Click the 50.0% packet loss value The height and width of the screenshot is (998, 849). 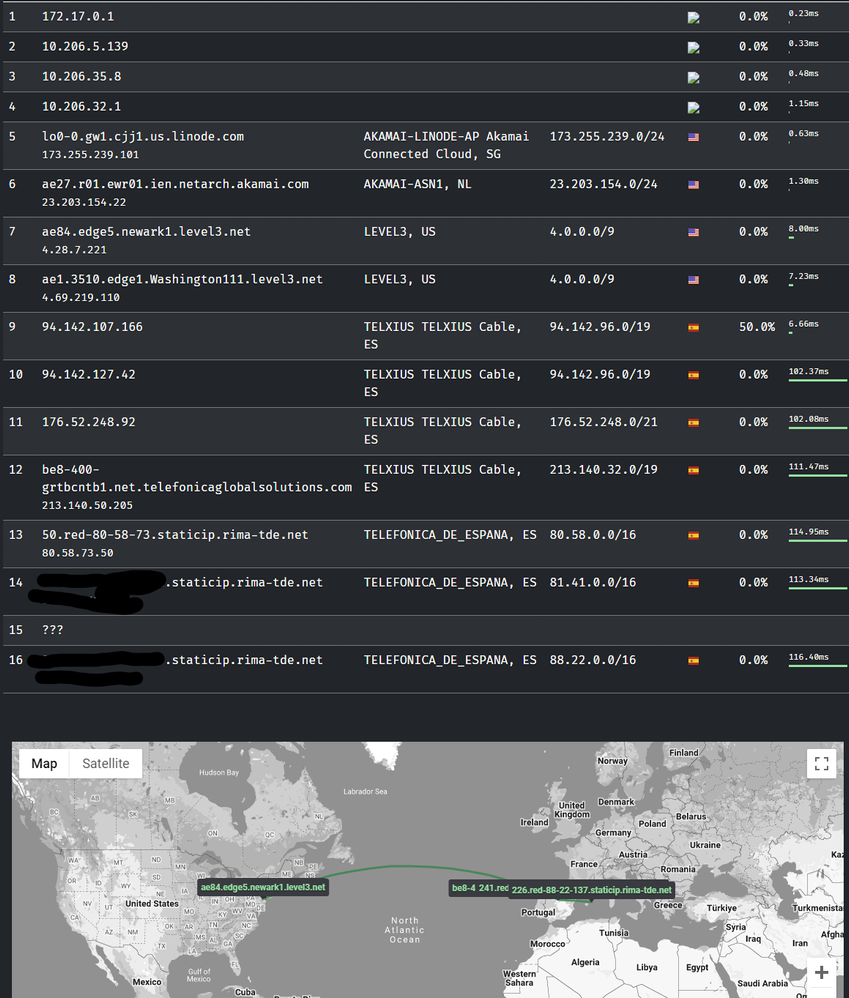coord(756,327)
